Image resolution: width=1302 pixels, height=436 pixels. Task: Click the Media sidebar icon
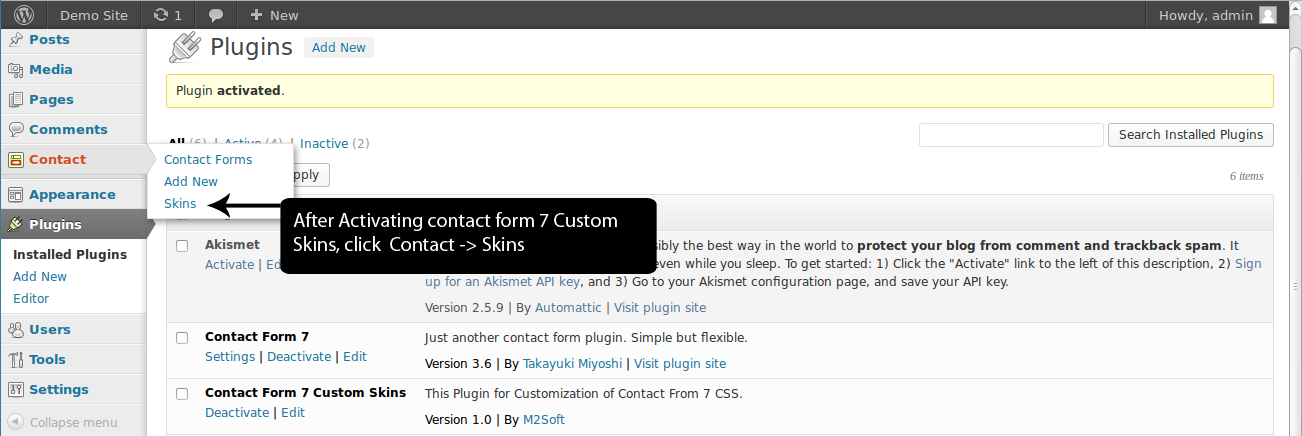[x=16, y=70]
